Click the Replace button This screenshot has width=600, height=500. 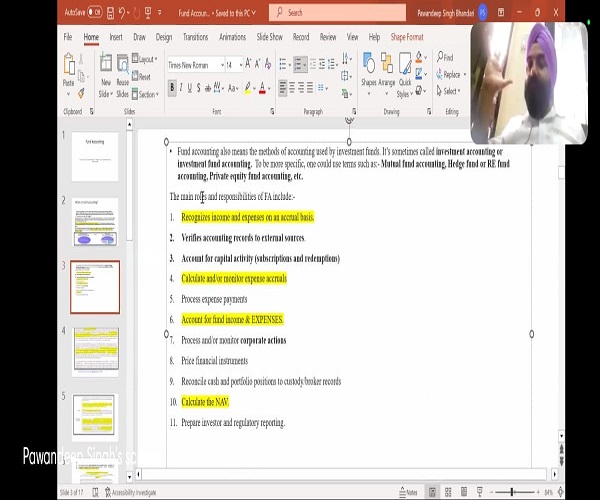pos(448,74)
